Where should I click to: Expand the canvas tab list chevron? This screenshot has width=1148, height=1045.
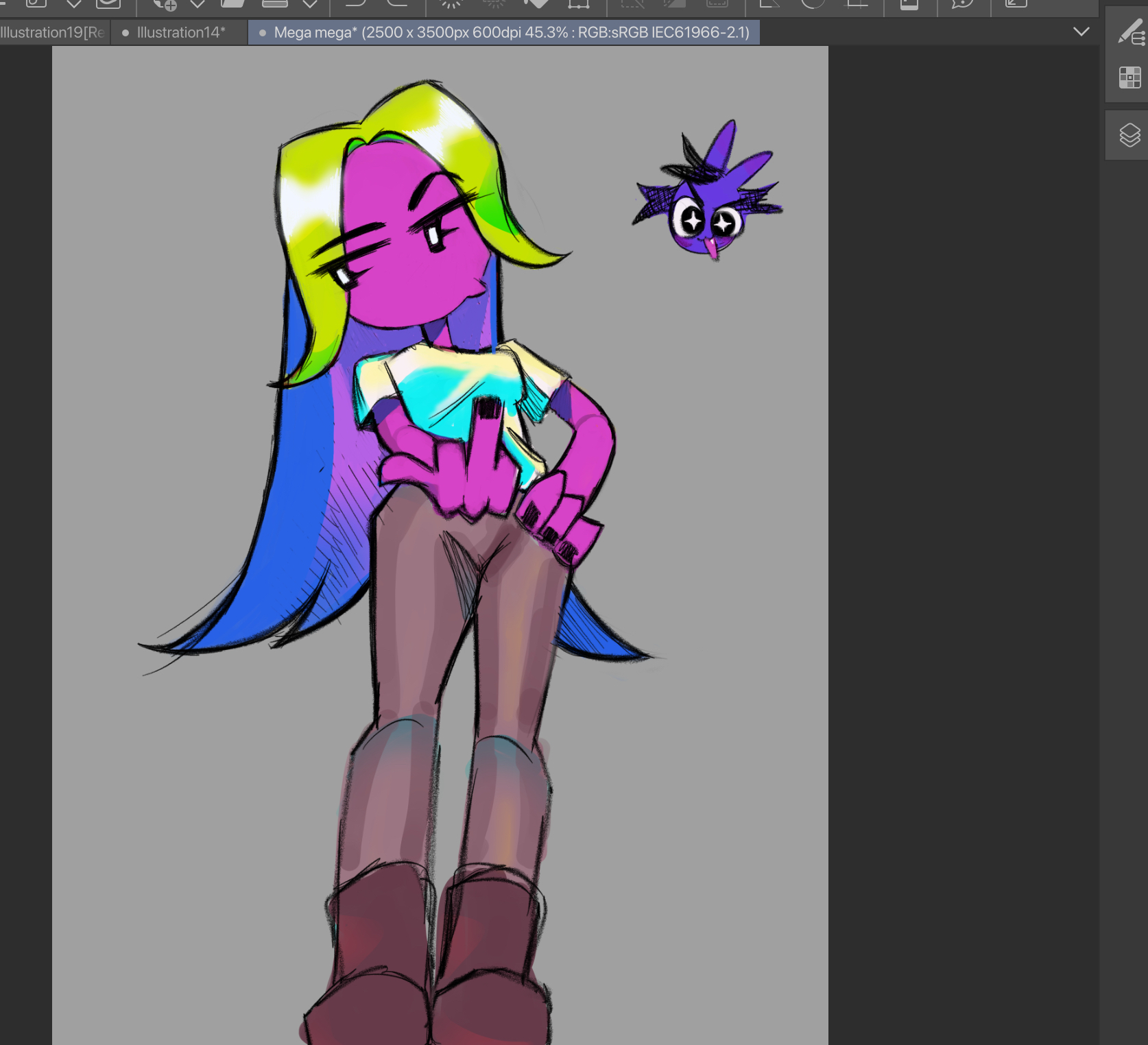pos(1081,32)
